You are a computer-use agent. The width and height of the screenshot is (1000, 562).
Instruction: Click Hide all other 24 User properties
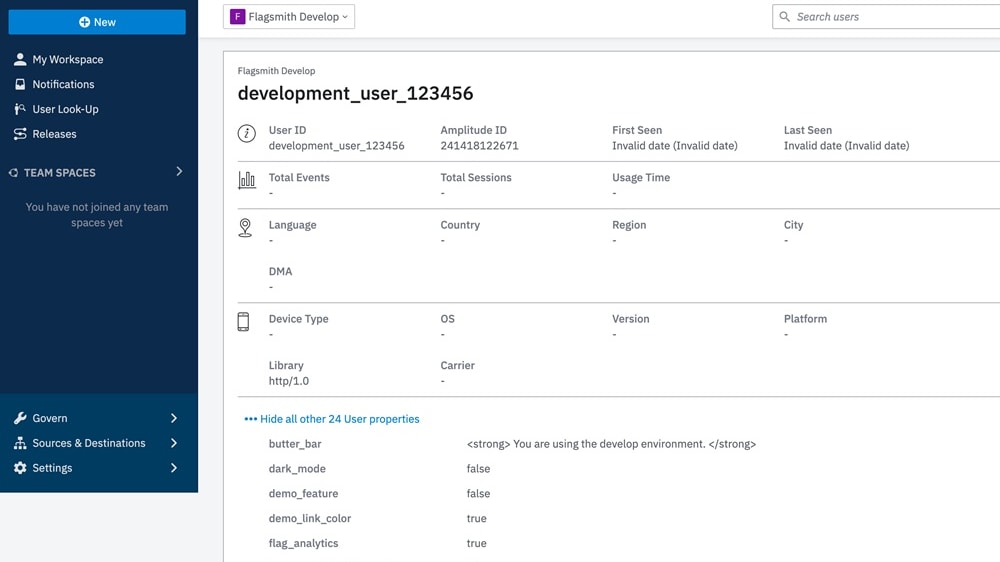[340, 419]
